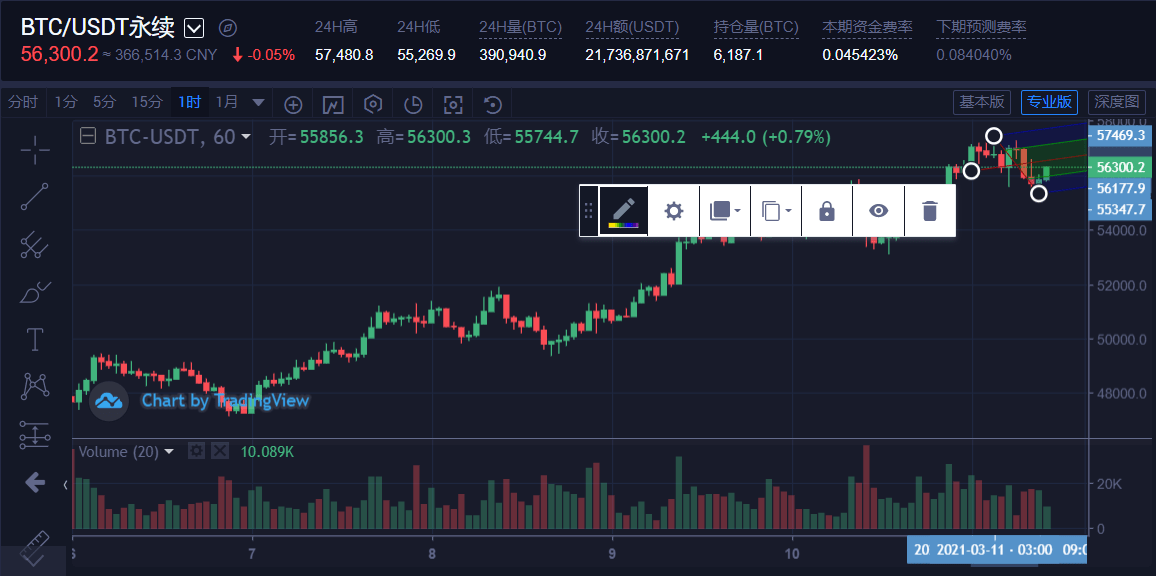Screen dimensions: 1156x576
Task: Switch to the 深度图 depth chart tab
Action: coord(1116,102)
